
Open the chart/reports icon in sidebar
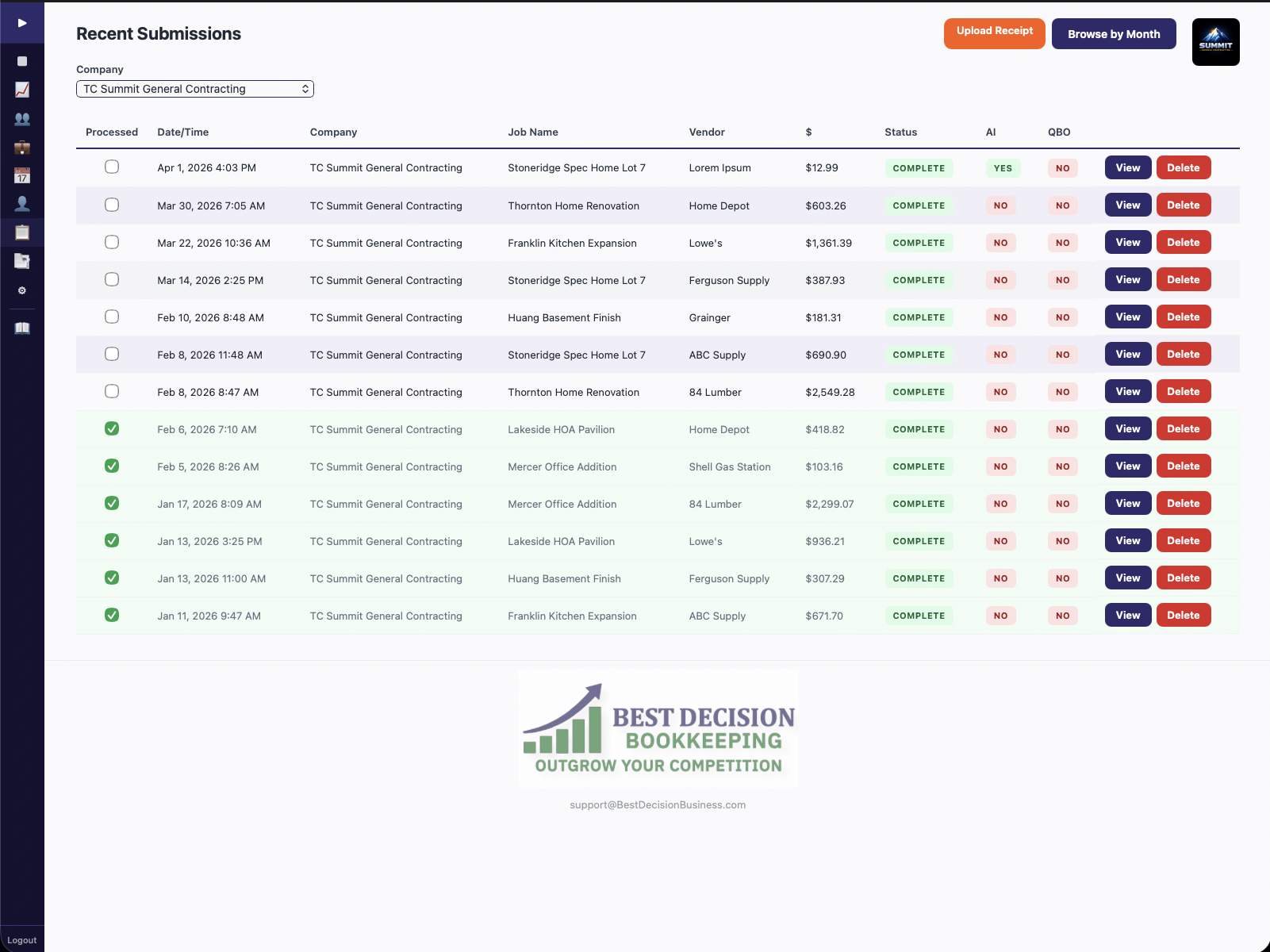point(21,90)
